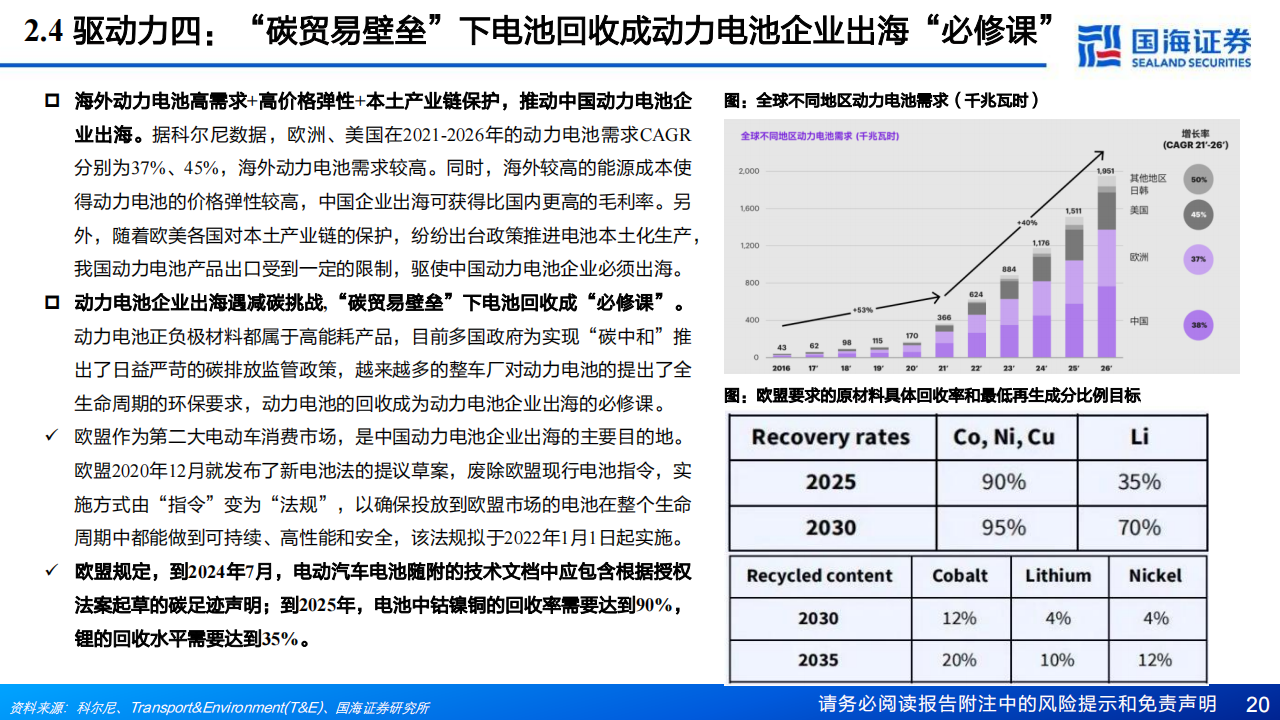Click page number 20
The width and height of the screenshot is (1280, 720).
(1257, 703)
